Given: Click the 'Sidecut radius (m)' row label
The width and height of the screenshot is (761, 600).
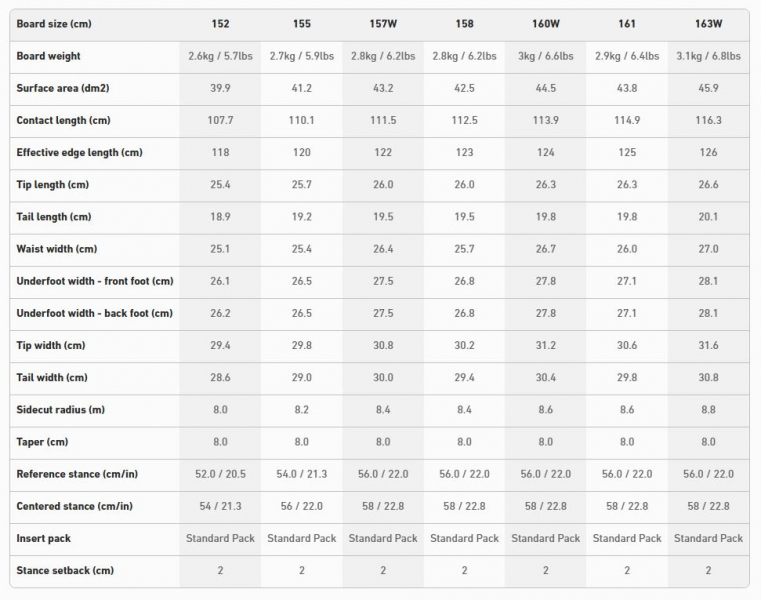Looking at the screenshot, I should (61, 410).
